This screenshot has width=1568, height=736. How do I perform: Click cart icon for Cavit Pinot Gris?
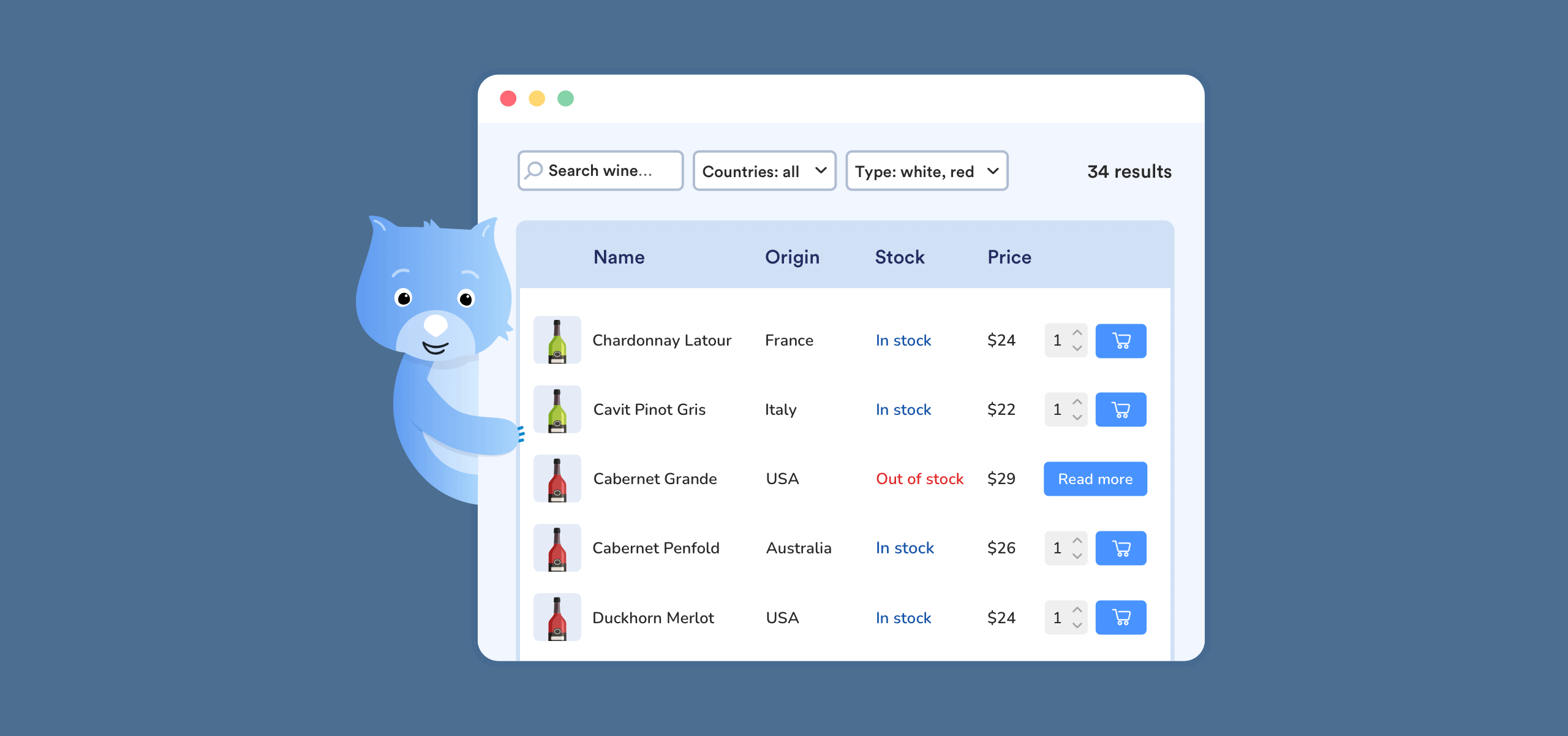tap(1120, 410)
